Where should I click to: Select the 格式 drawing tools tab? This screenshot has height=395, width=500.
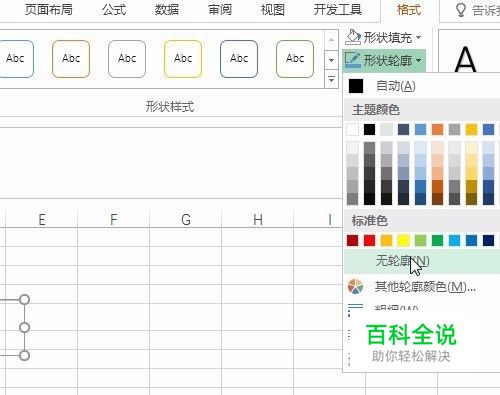tap(409, 10)
